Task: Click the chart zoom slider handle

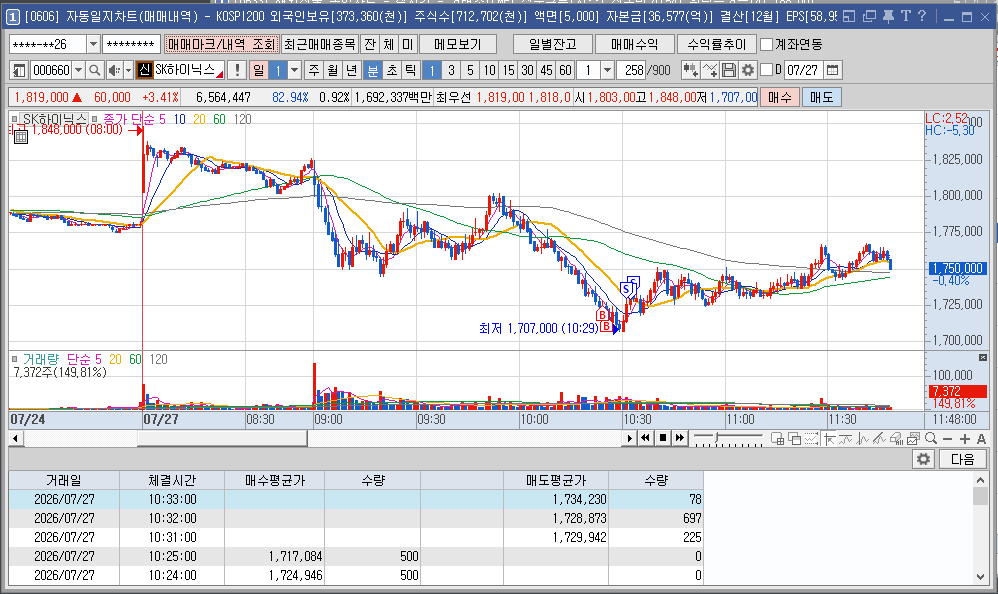Action: tap(717, 438)
